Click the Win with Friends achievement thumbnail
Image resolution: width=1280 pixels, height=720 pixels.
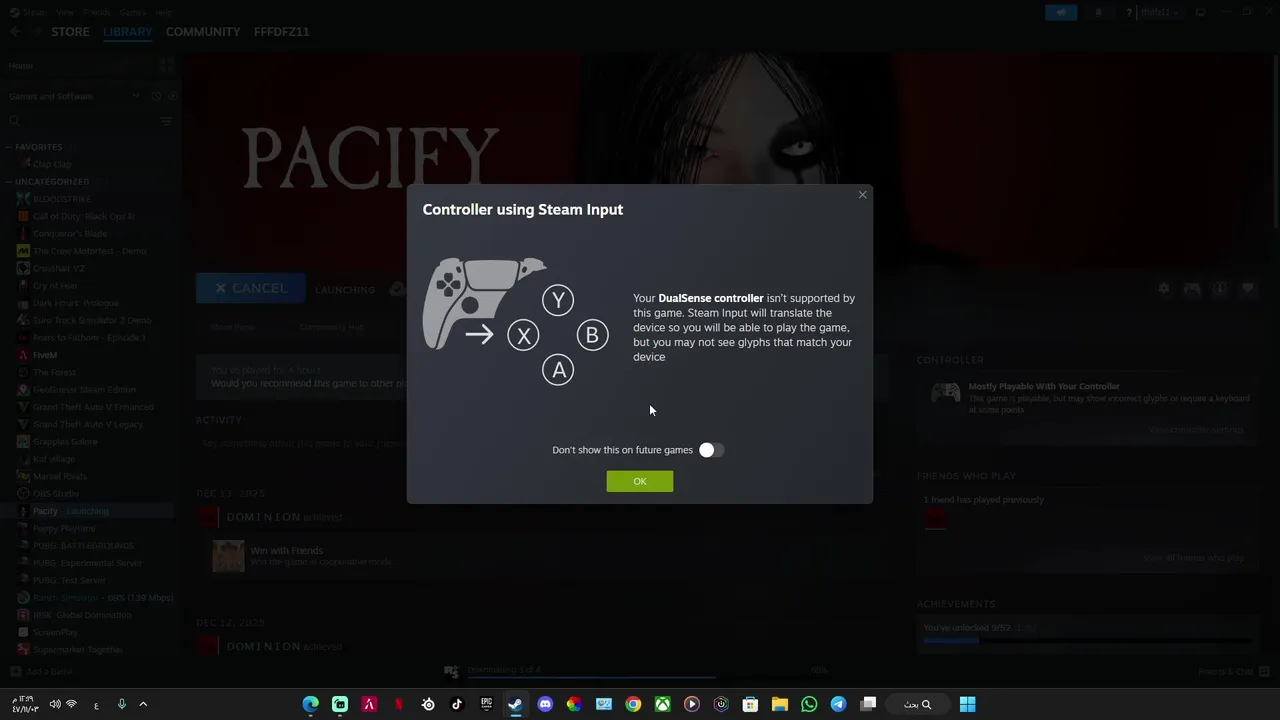pyautogui.click(x=228, y=556)
